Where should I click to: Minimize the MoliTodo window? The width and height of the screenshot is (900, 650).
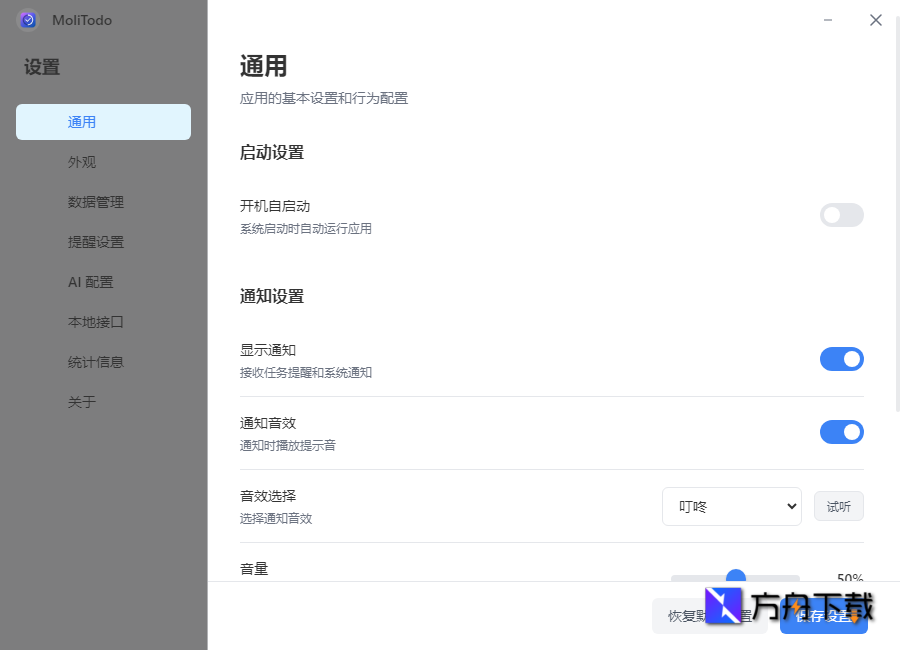[828, 19]
